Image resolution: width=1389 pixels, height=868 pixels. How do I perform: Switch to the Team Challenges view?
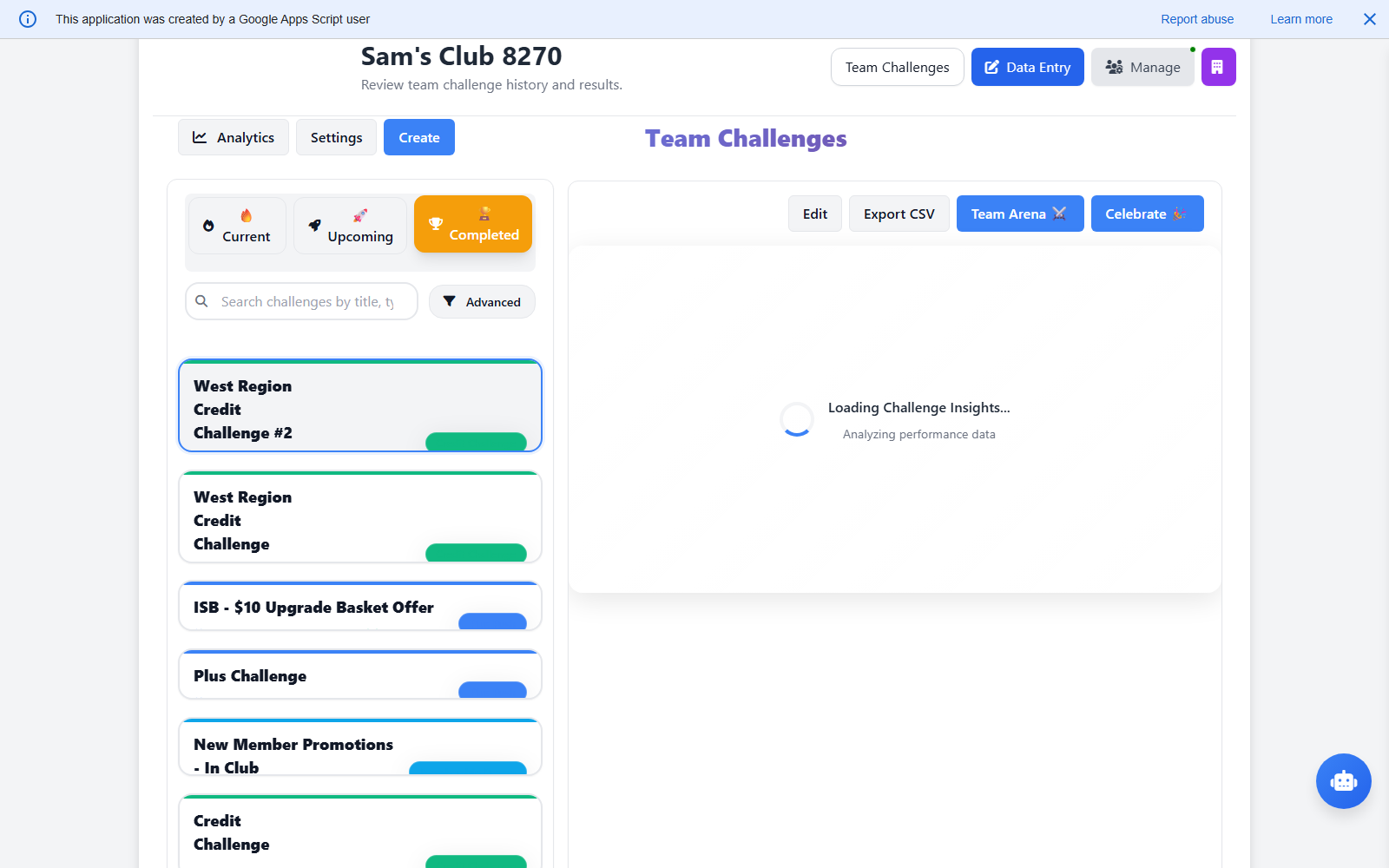click(x=897, y=67)
